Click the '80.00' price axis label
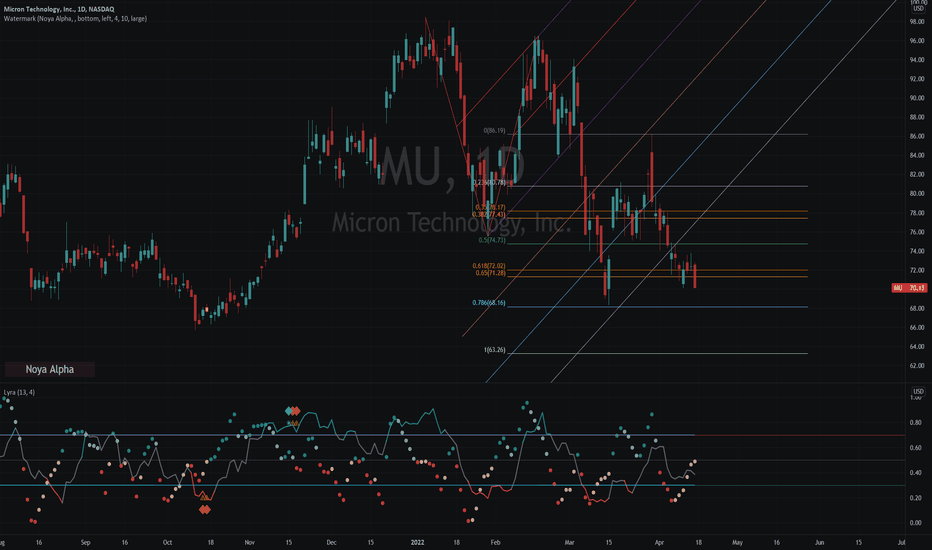 pos(917,193)
